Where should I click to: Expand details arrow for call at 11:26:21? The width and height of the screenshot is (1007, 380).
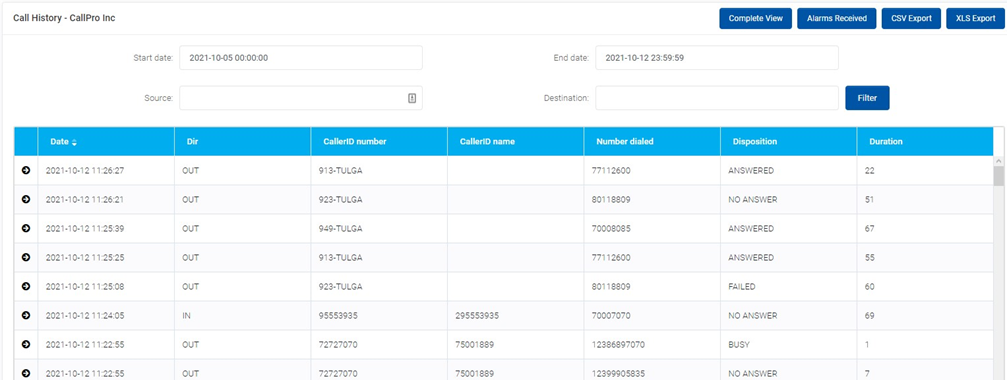26,200
